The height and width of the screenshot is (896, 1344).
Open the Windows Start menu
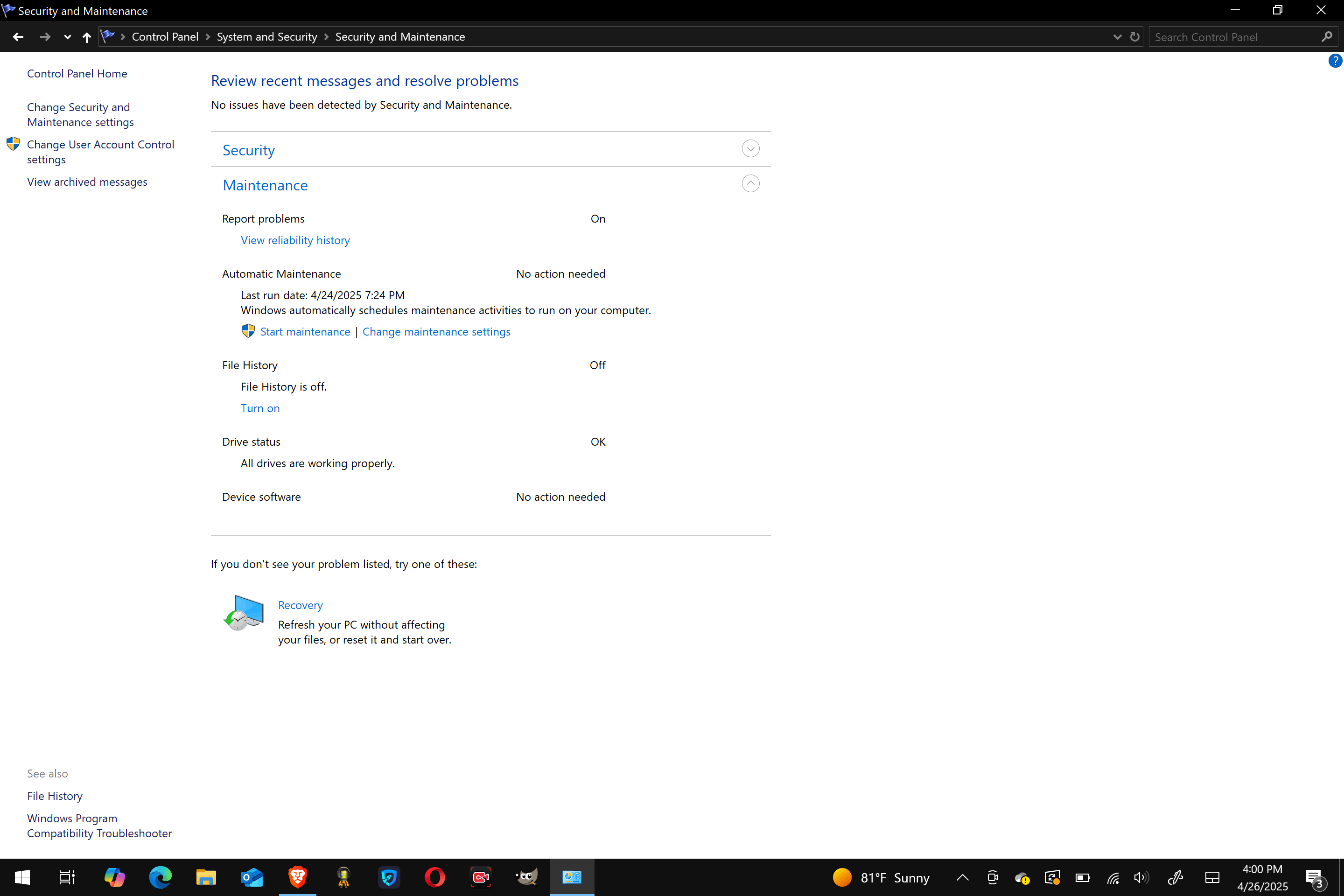point(23,877)
